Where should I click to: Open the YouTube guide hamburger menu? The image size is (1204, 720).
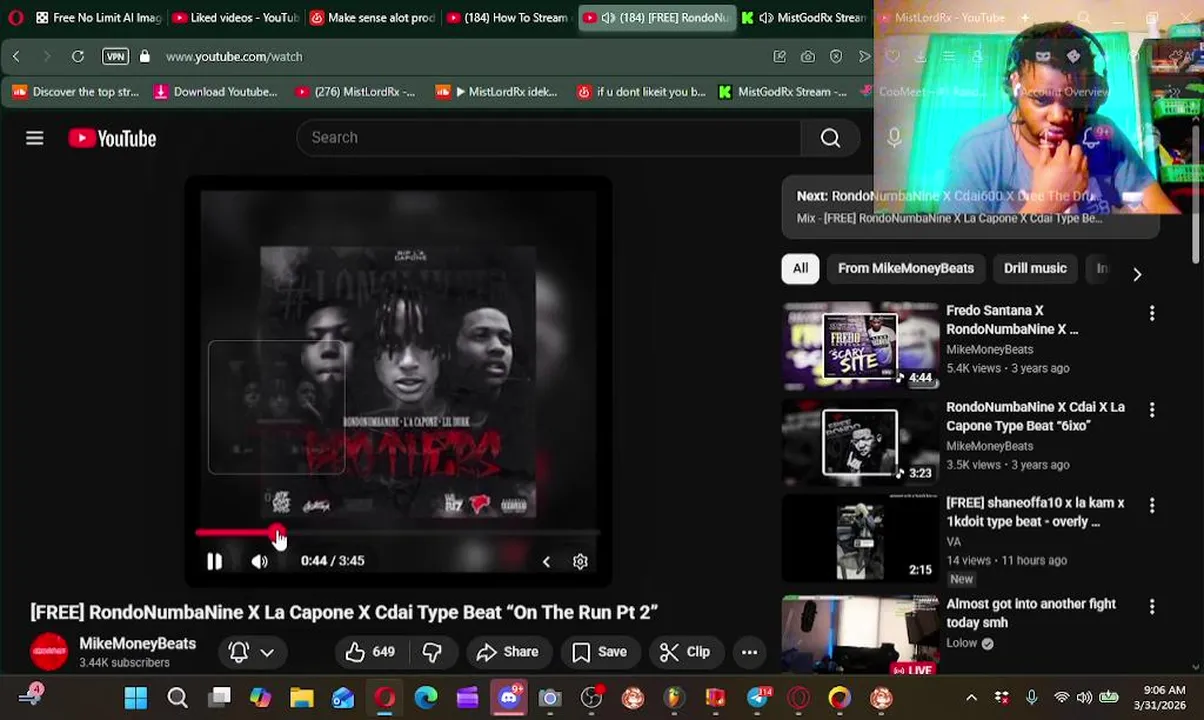click(x=35, y=138)
